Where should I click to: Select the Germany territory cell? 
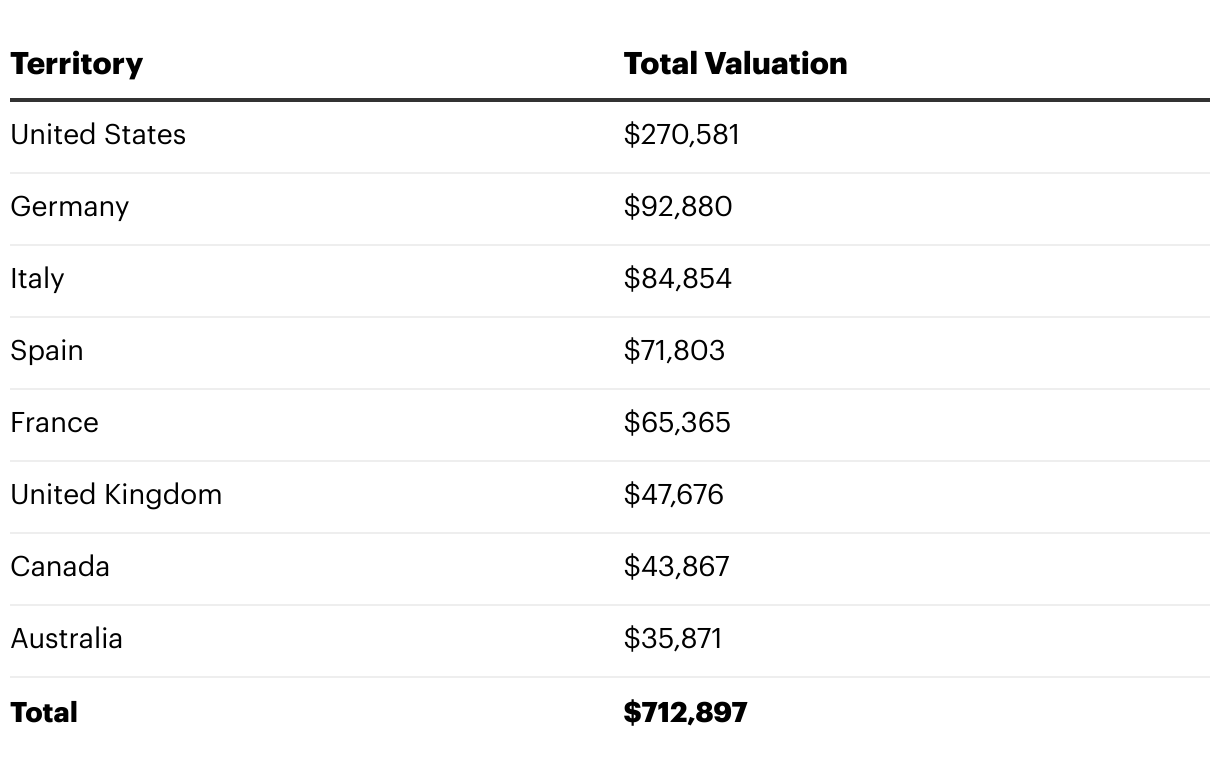[x=70, y=207]
